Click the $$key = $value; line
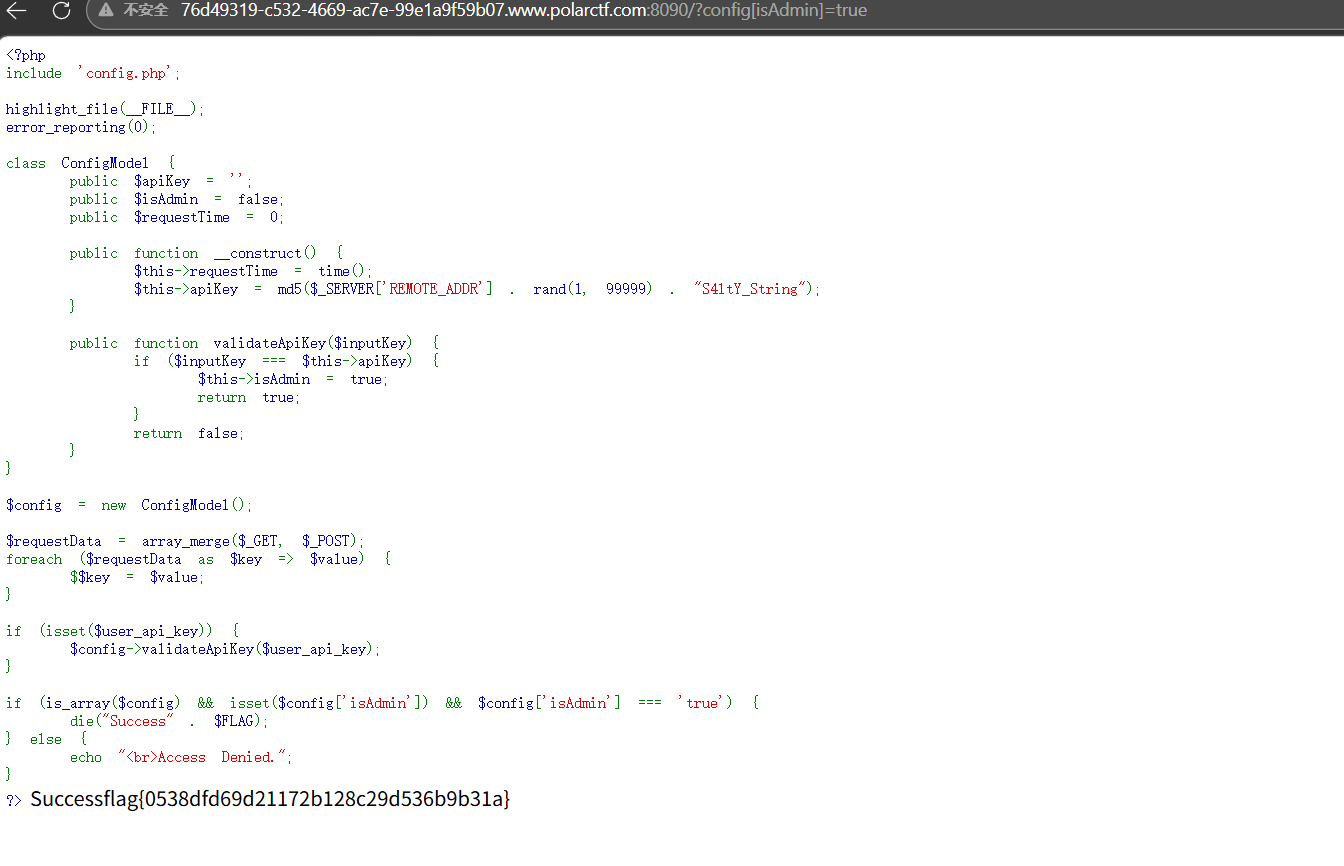Viewport: 1344px width, 866px height. [137, 577]
